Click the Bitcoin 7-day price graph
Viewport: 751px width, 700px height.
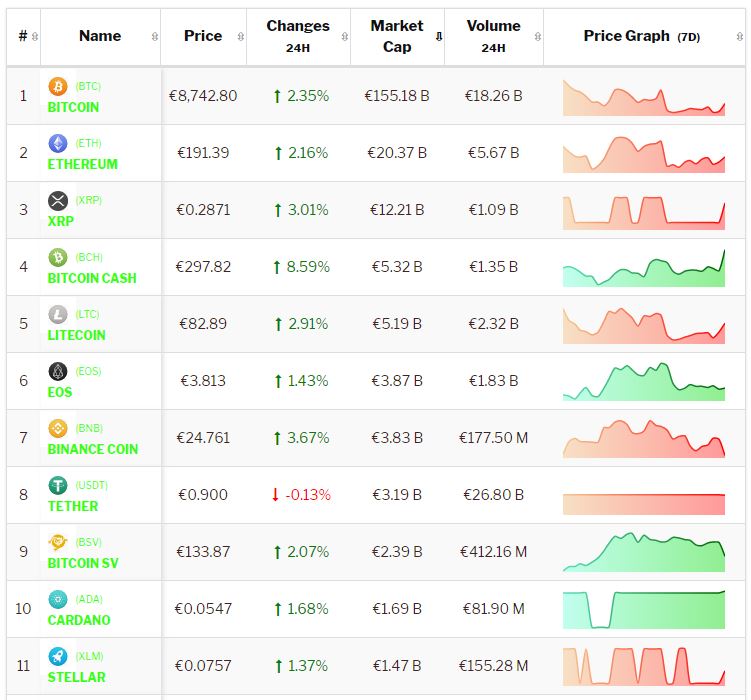point(643,97)
